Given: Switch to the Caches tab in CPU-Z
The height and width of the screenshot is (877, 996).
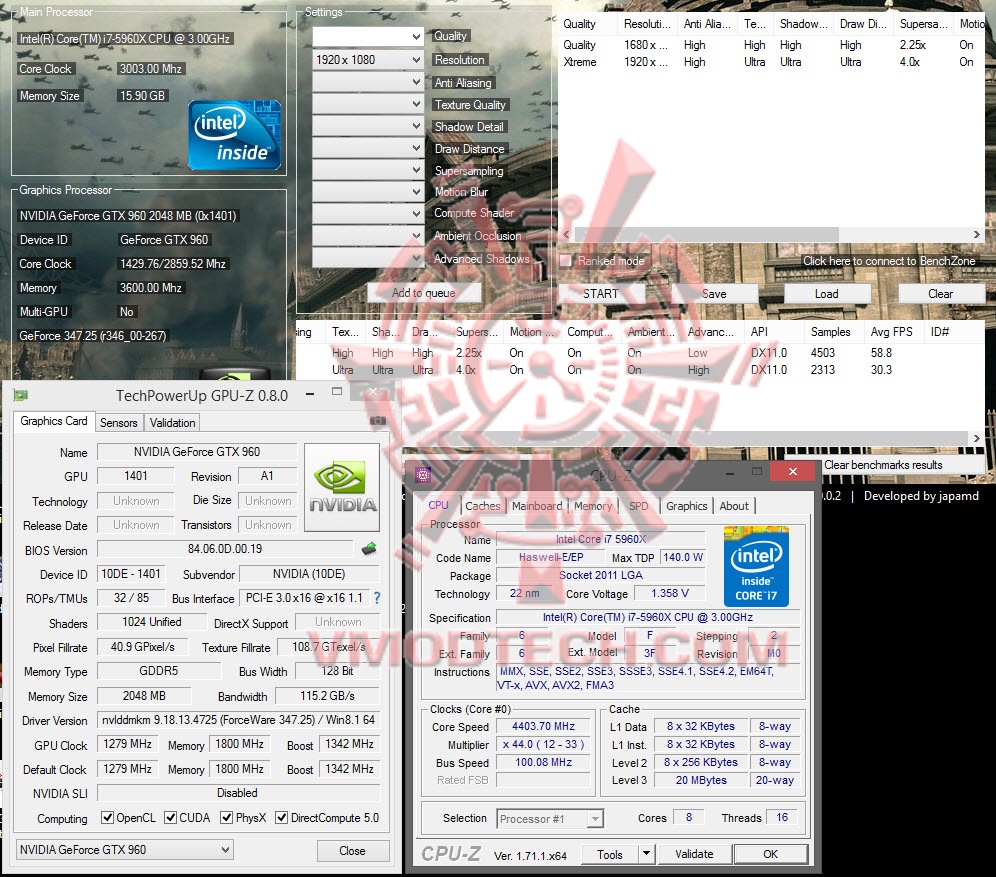Looking at the screenshot, I should tap(483, 506).
